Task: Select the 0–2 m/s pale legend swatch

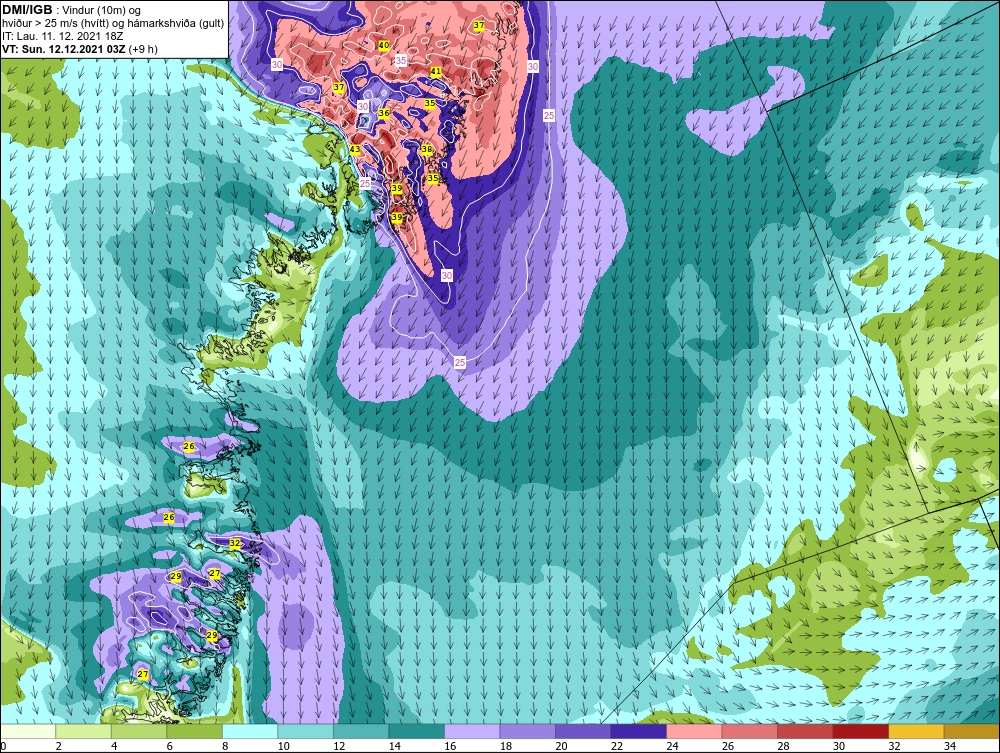Action: coord(29,731)
